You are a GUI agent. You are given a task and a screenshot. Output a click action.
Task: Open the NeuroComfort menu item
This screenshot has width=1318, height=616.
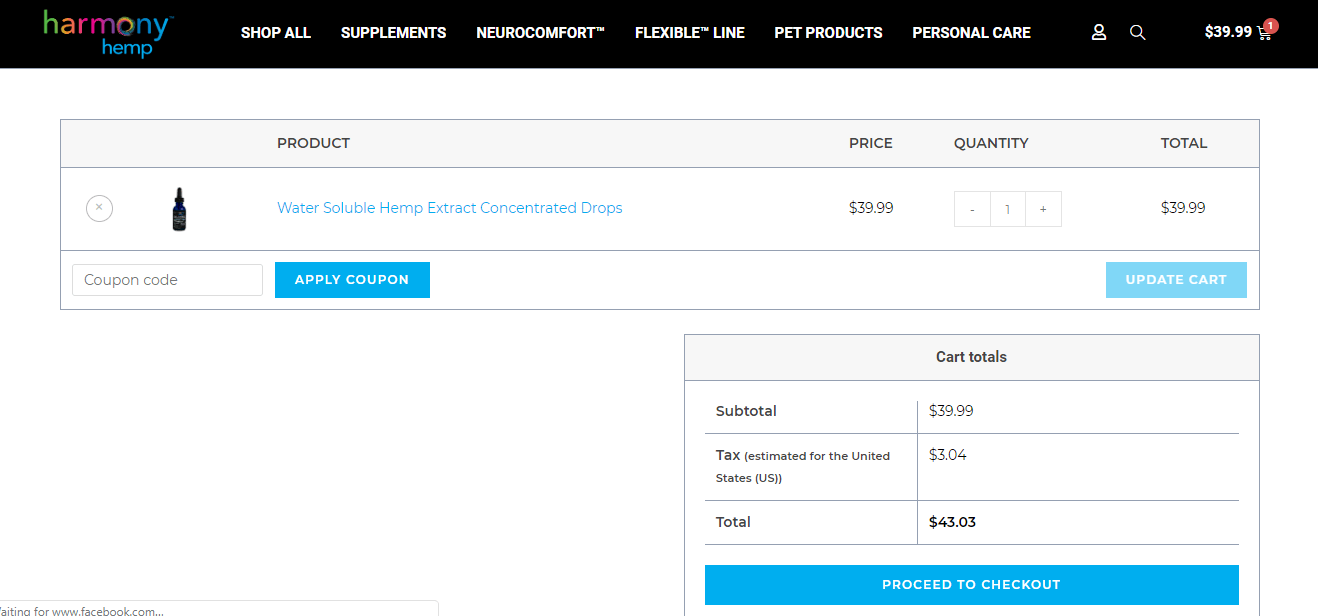tap(541, 33)
